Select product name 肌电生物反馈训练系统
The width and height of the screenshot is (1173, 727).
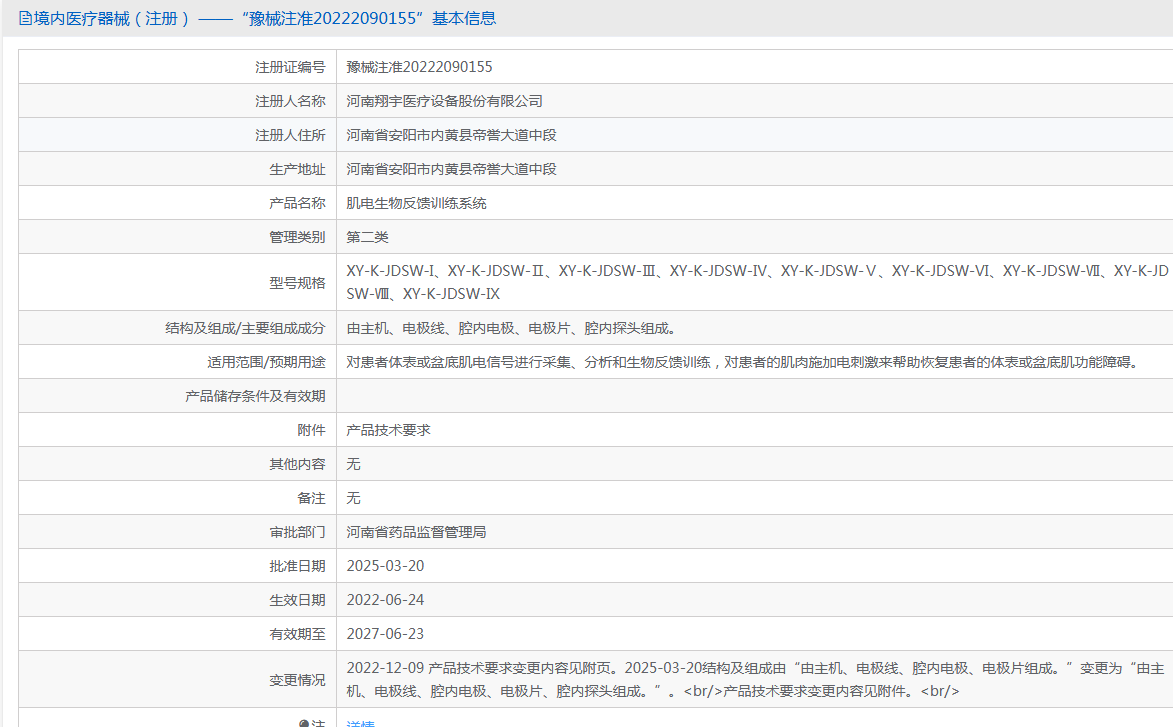point(416,203)
